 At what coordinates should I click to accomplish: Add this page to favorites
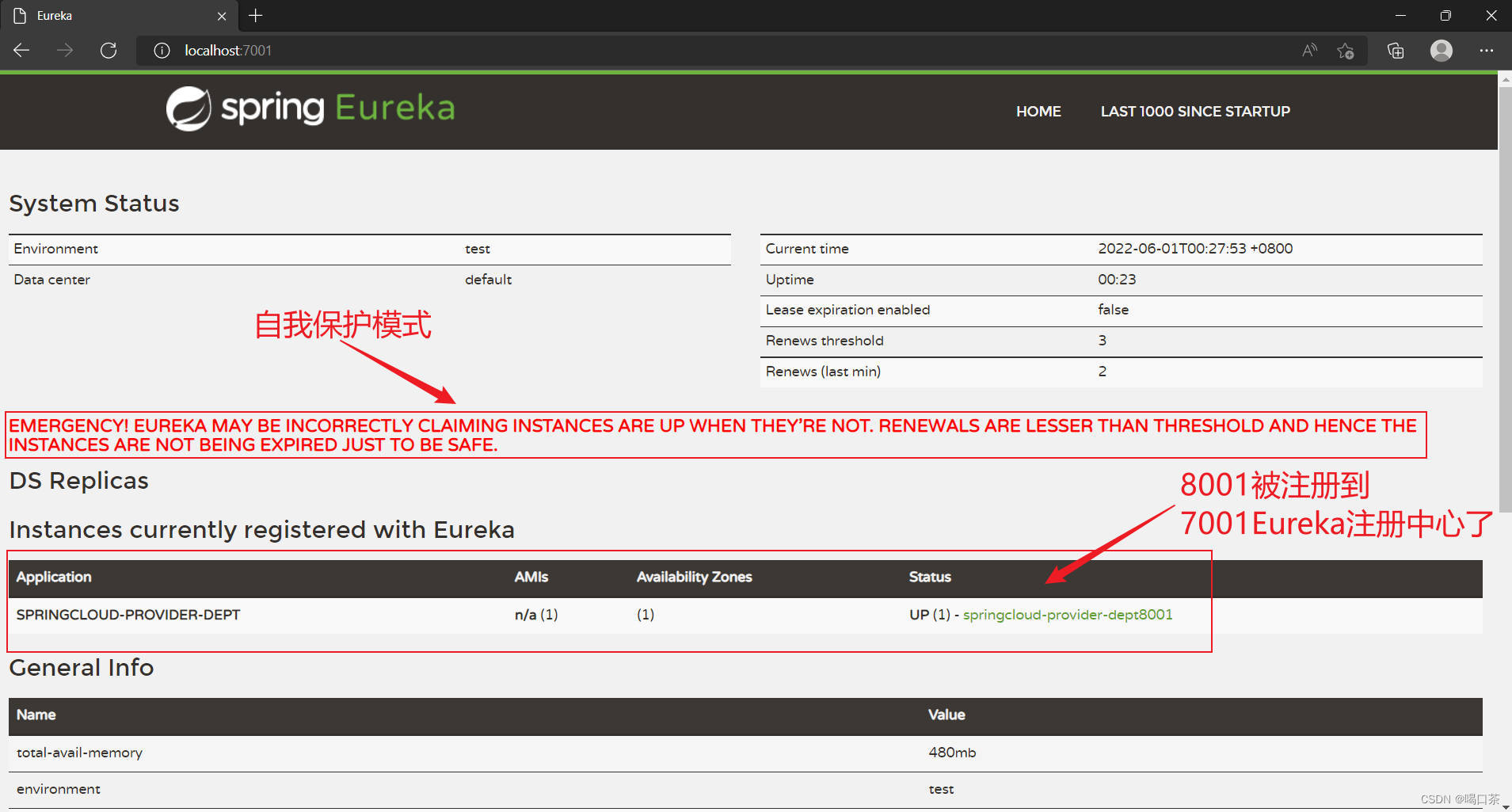pyautogui.click(x=1345, y=51)
